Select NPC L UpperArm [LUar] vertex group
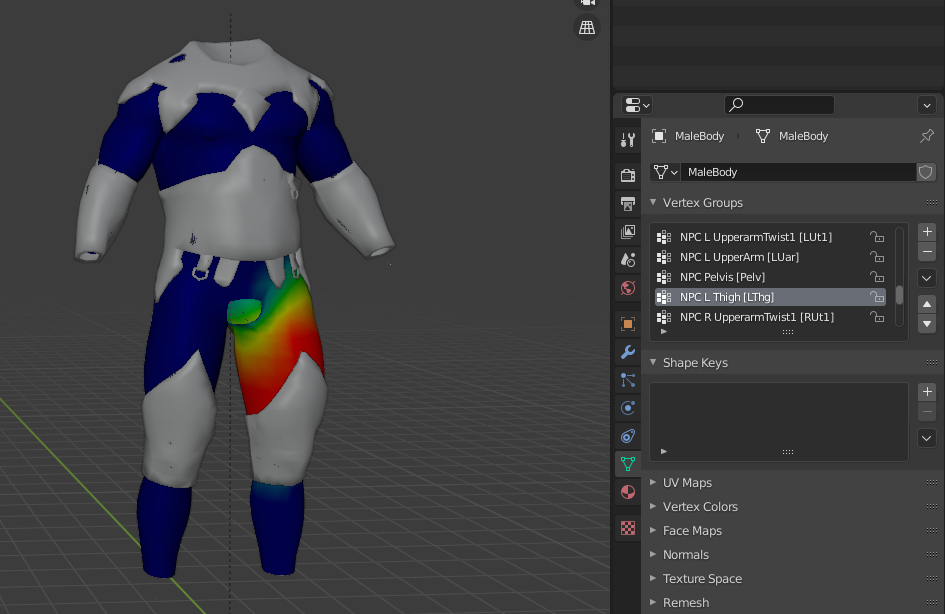Screen dimensions: 945x614 tap(770, 257)
